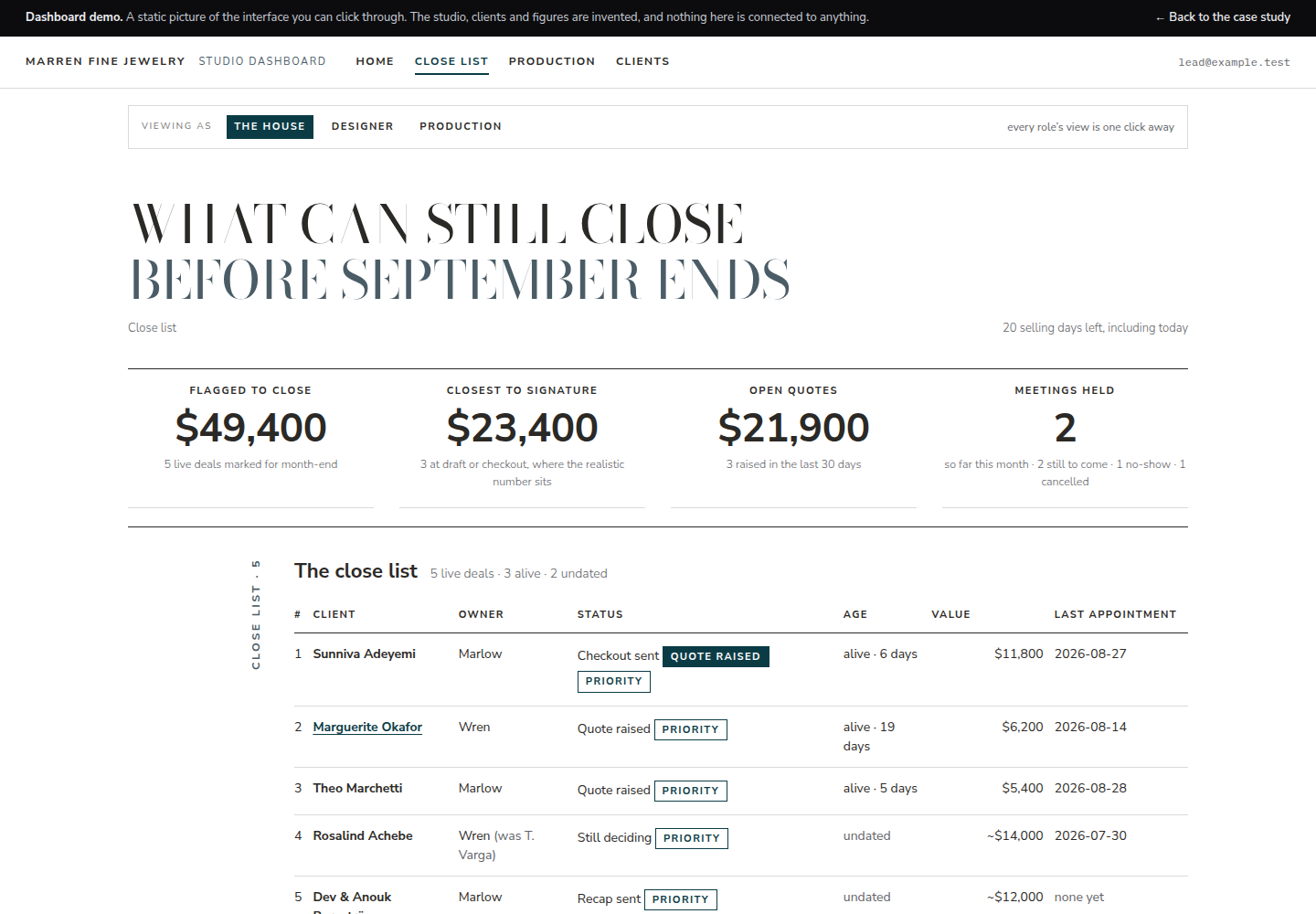
Task: Click the 'Wren (was T. Varga)' owner cell
Action: tap(496, 845)
